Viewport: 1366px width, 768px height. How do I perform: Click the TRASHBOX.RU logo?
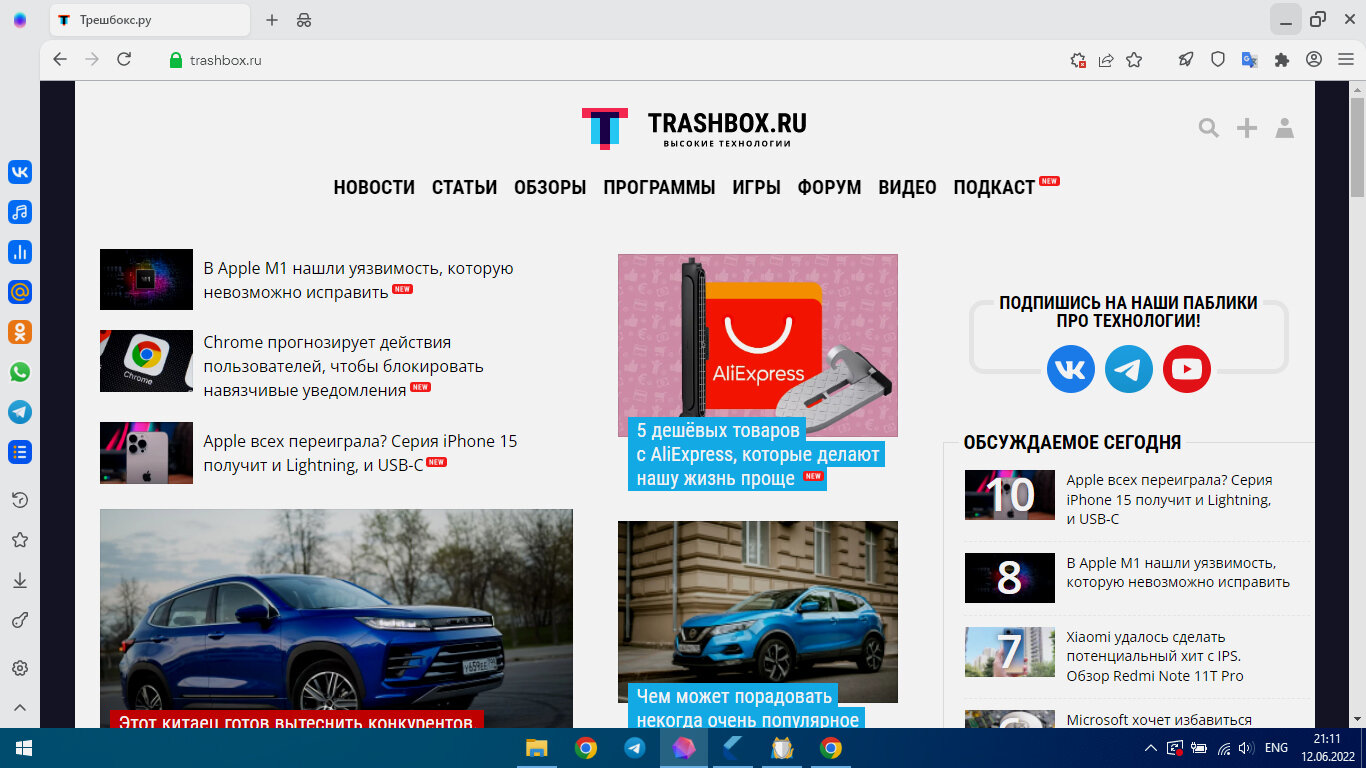tap(694, 128)
